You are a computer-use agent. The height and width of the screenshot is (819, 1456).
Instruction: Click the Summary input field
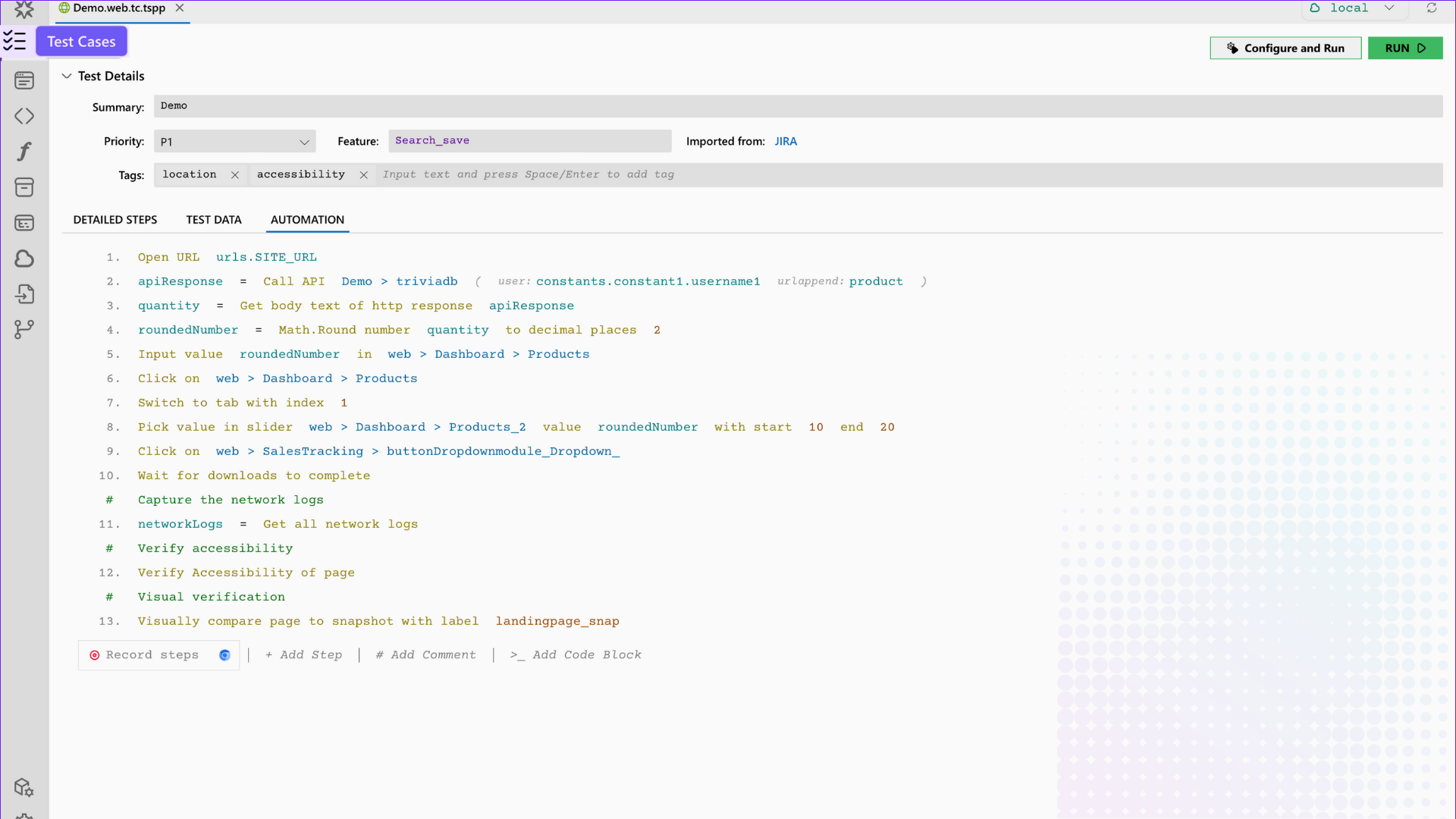(x=796, y=106)
